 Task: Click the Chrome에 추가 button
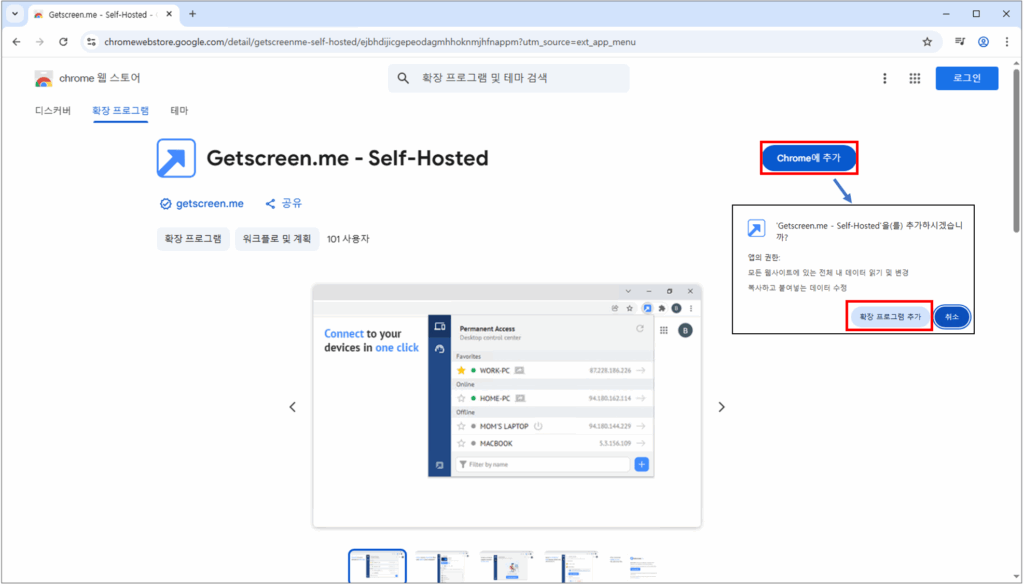[808, 158]
